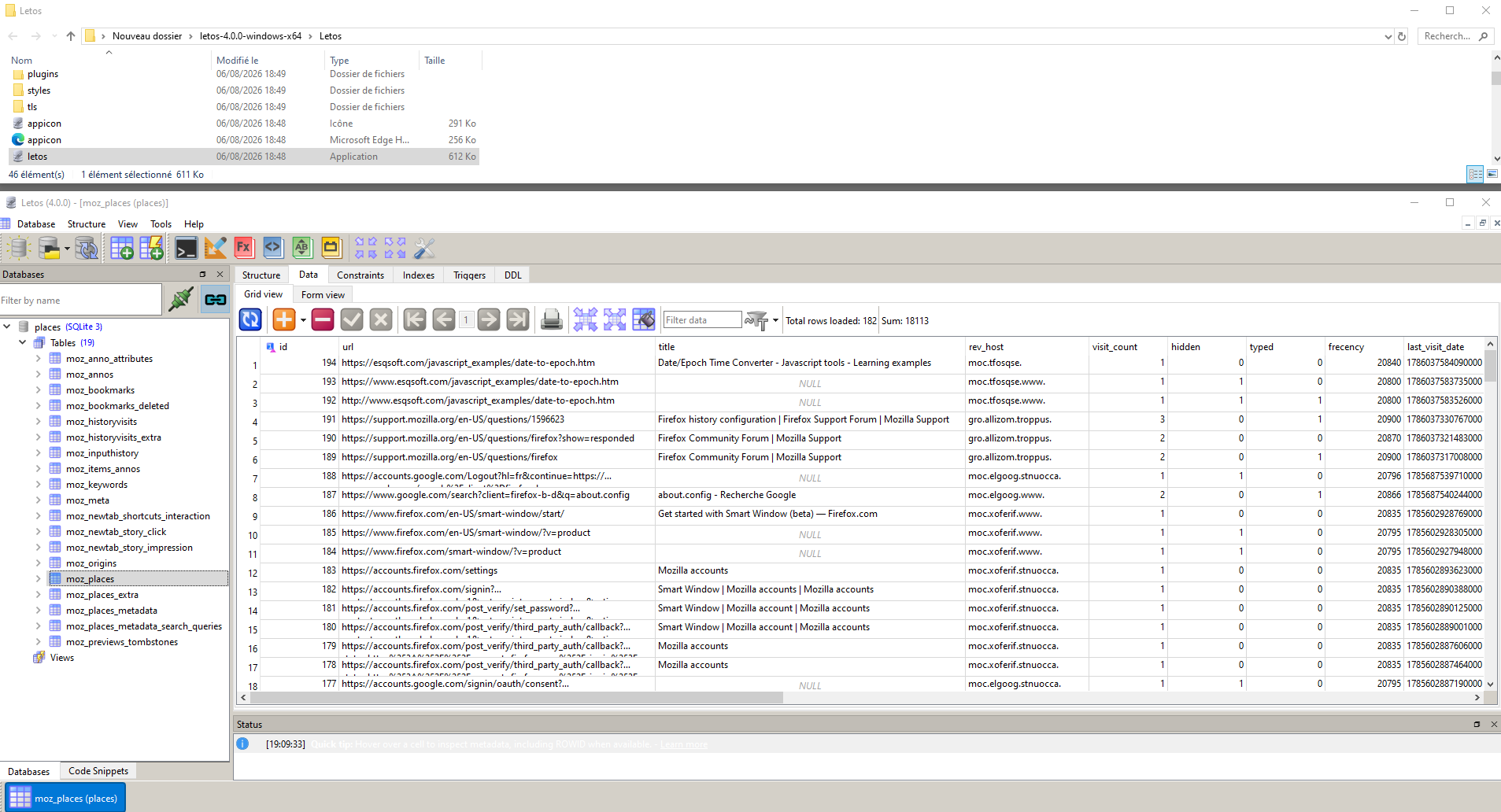The height and width of the screenshot is (812, 1501).
Task: Click the up arrow in Explorer navigation
Action: click(x=71, y=36)
